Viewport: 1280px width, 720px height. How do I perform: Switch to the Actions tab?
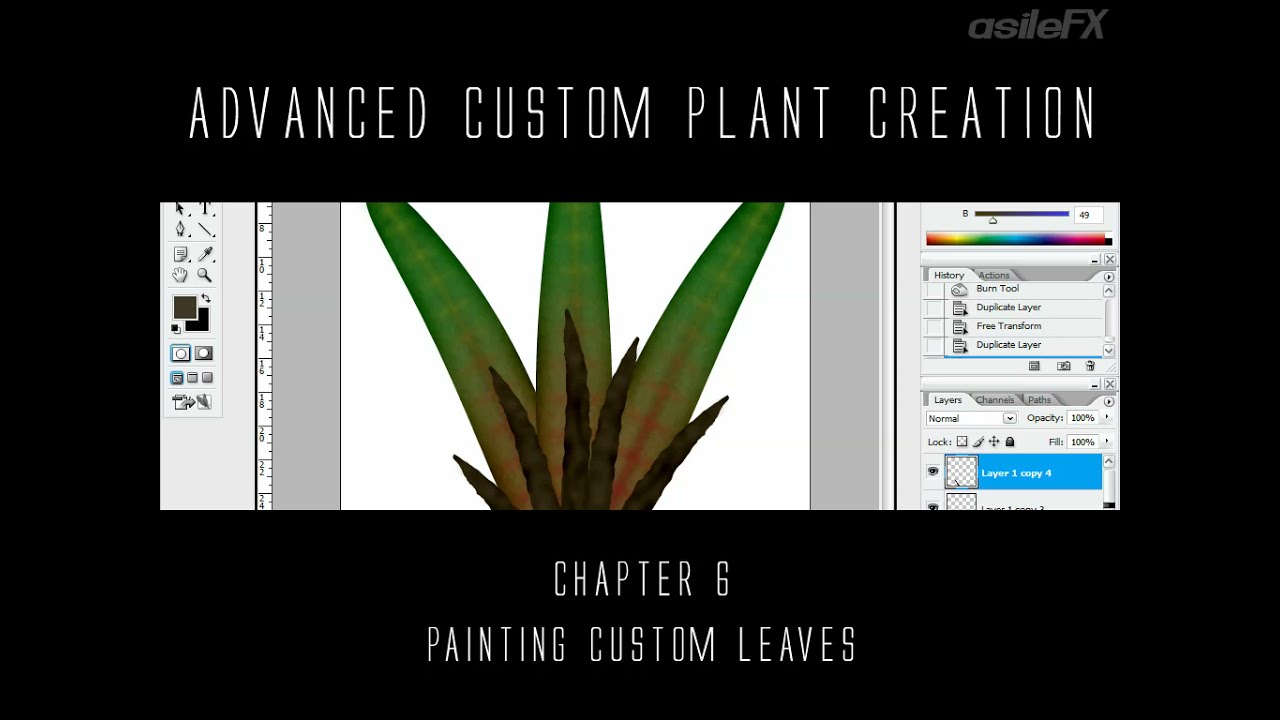tap(994, 275)
